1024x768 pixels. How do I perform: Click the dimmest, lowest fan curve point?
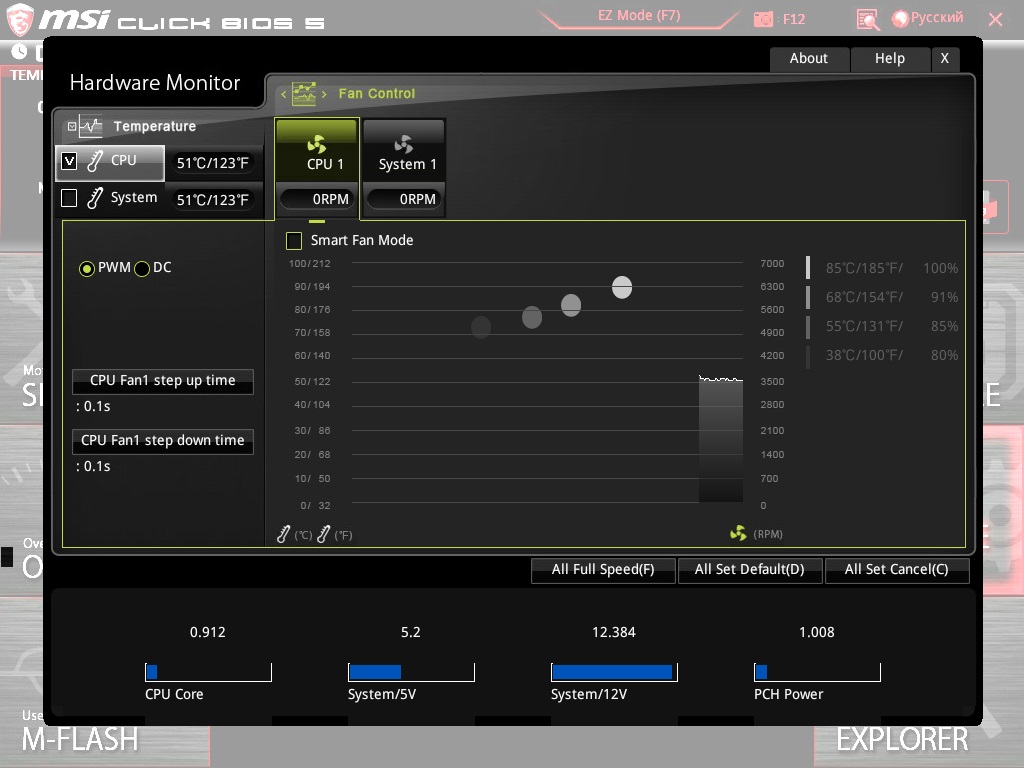481,327
